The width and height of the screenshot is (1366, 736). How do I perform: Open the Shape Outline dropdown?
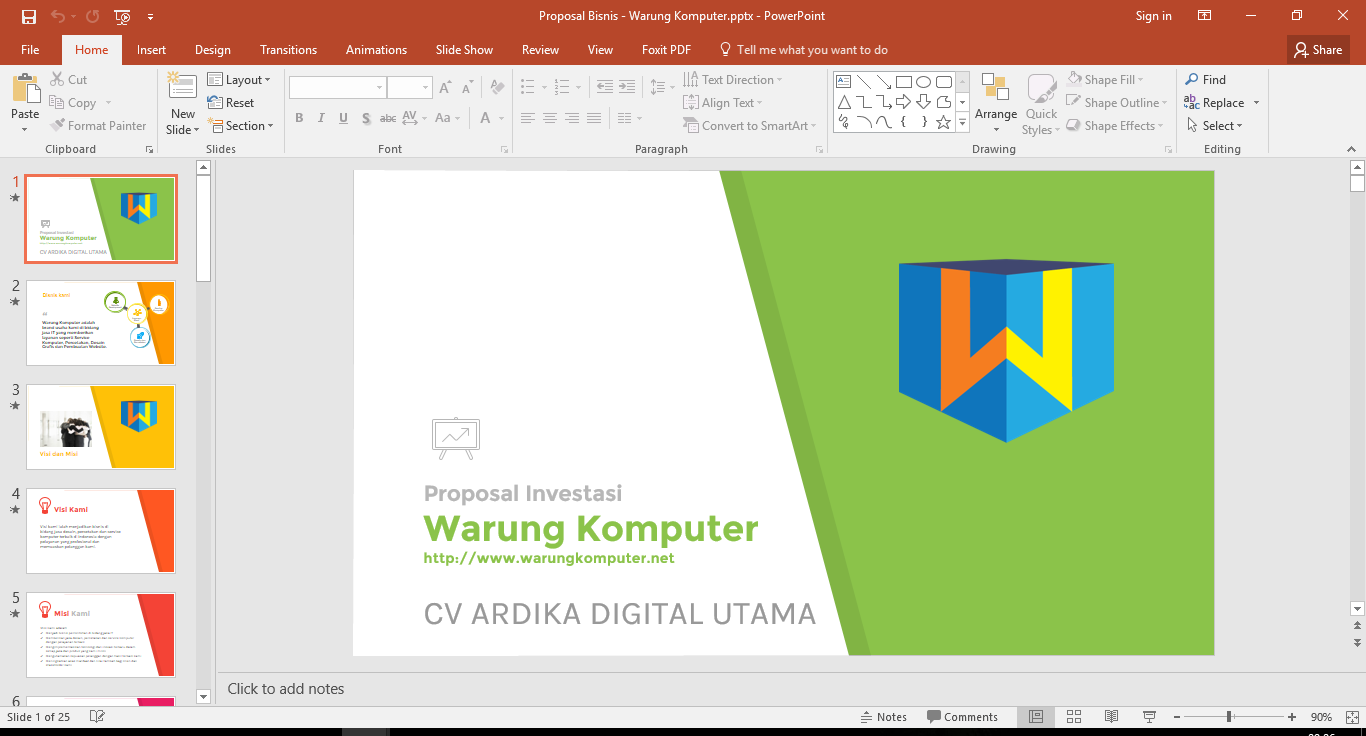point(1117,103)
